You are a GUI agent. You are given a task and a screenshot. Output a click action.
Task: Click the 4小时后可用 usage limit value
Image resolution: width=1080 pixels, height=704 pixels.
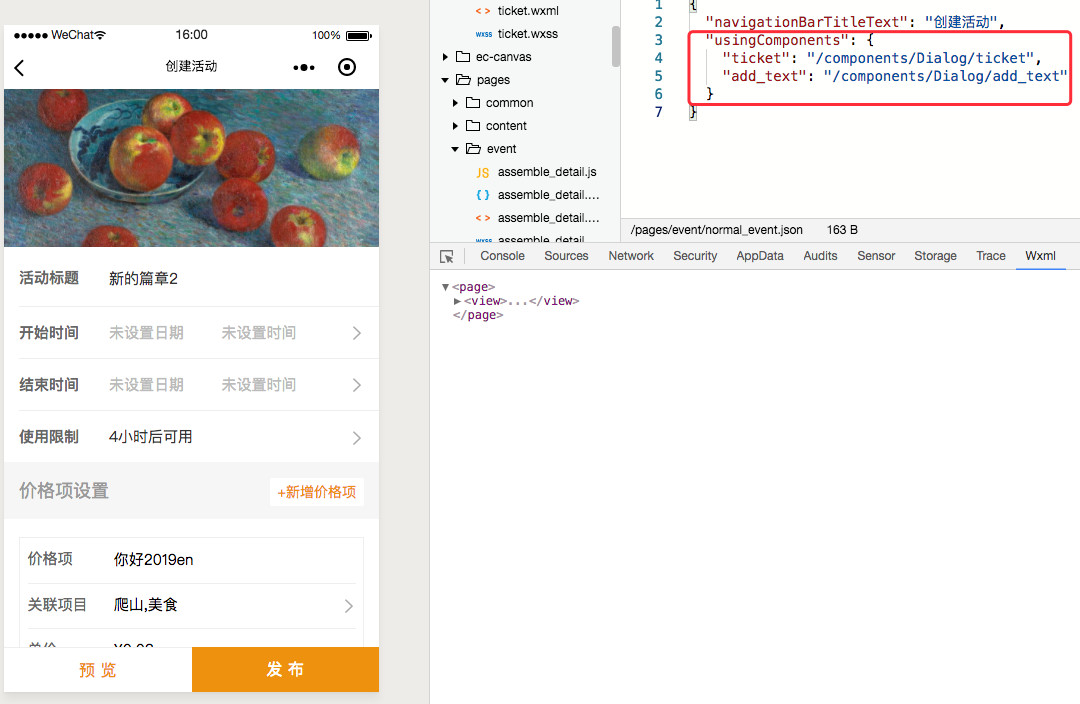(151, 437)
